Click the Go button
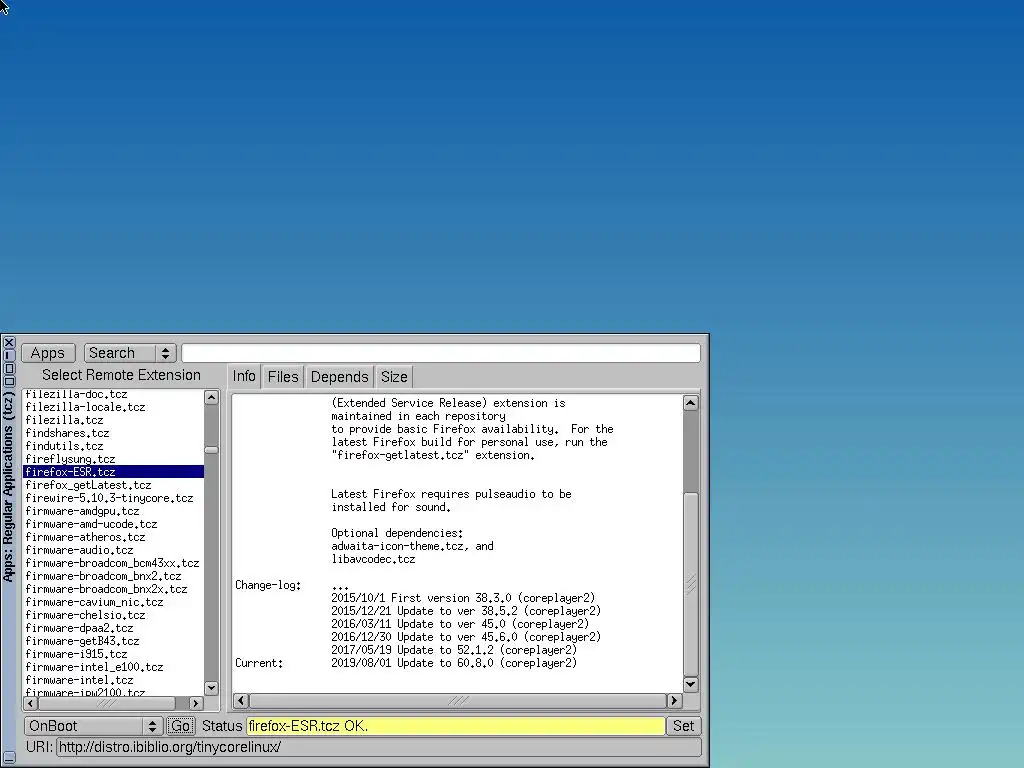 click(180, 726)
